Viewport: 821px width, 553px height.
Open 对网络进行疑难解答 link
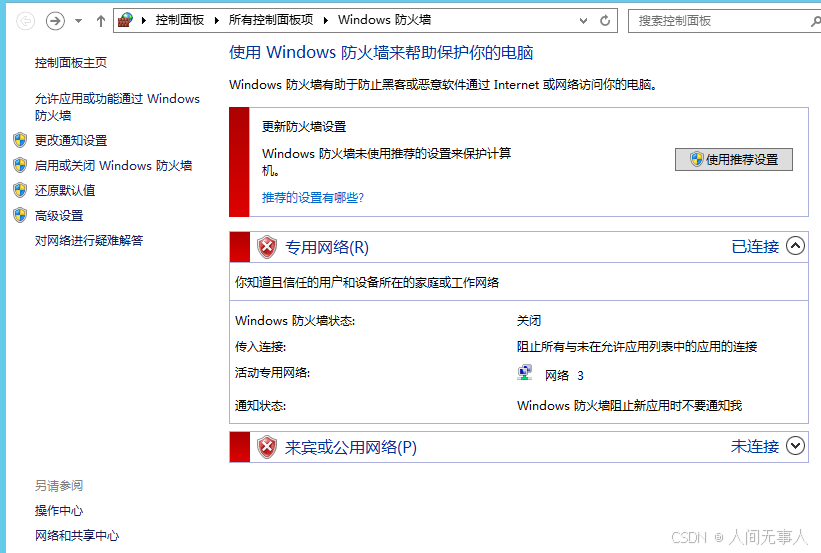(88, 240)
